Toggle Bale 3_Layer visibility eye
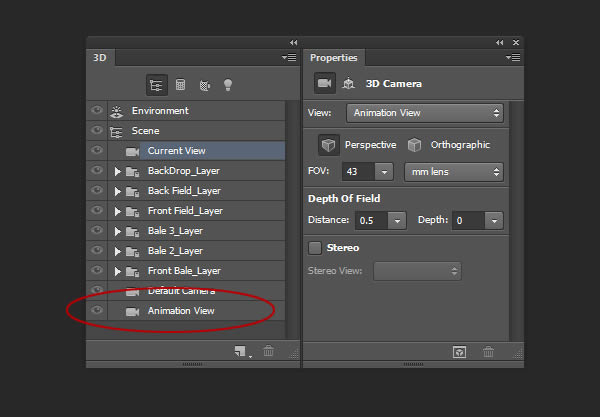Screen dimensions: 600x417 [x=97, y=230]
